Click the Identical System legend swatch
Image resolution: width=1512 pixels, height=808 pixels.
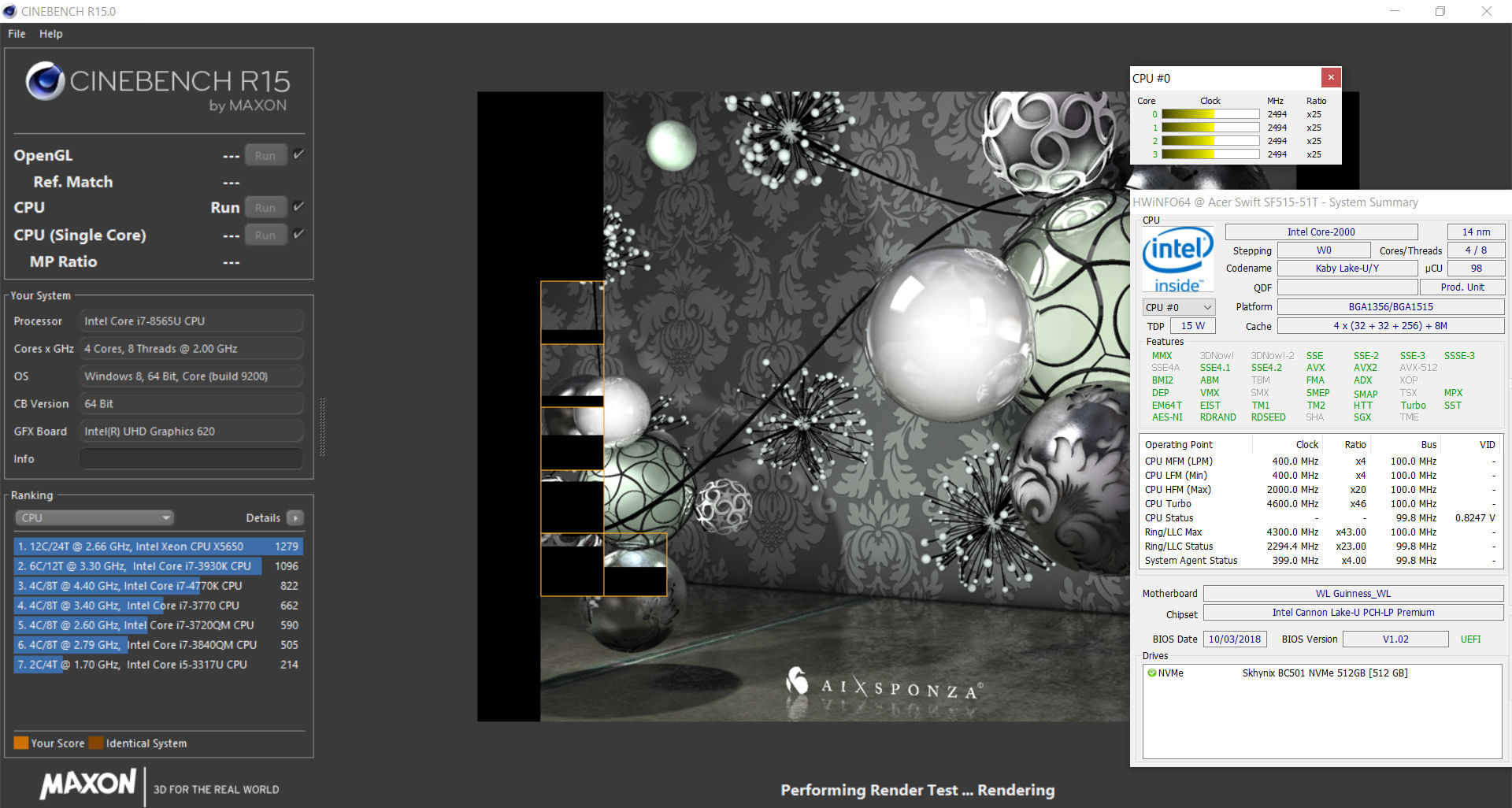pyautogui.click(x=96, y=743)
